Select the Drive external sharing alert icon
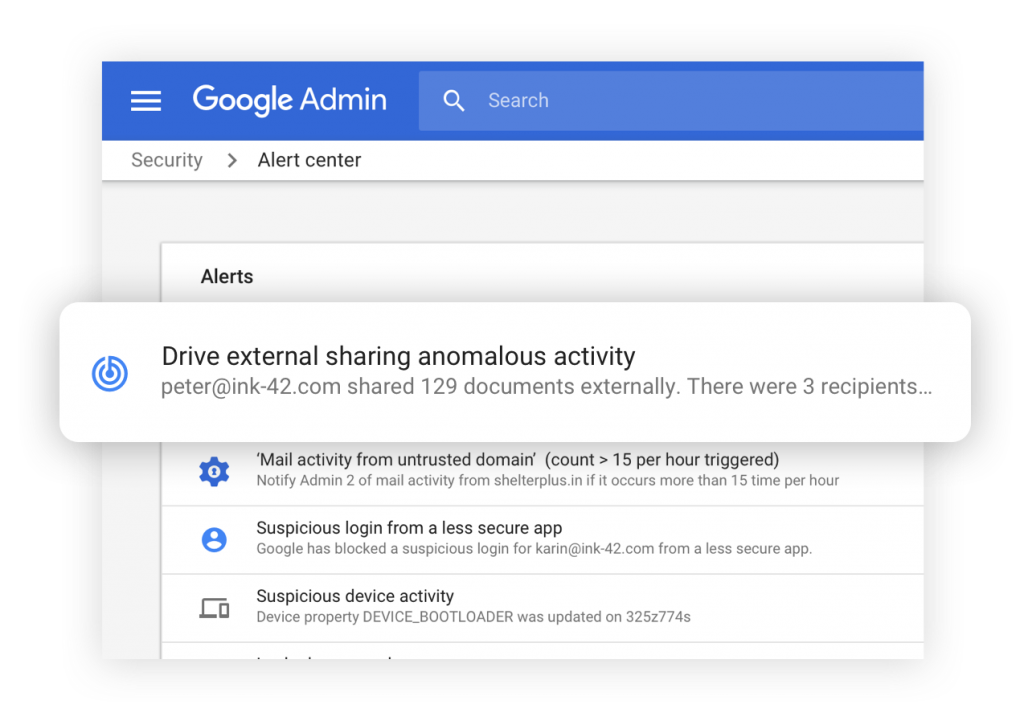The height and width of the screenshot is (725, 1024). point(109,373)
